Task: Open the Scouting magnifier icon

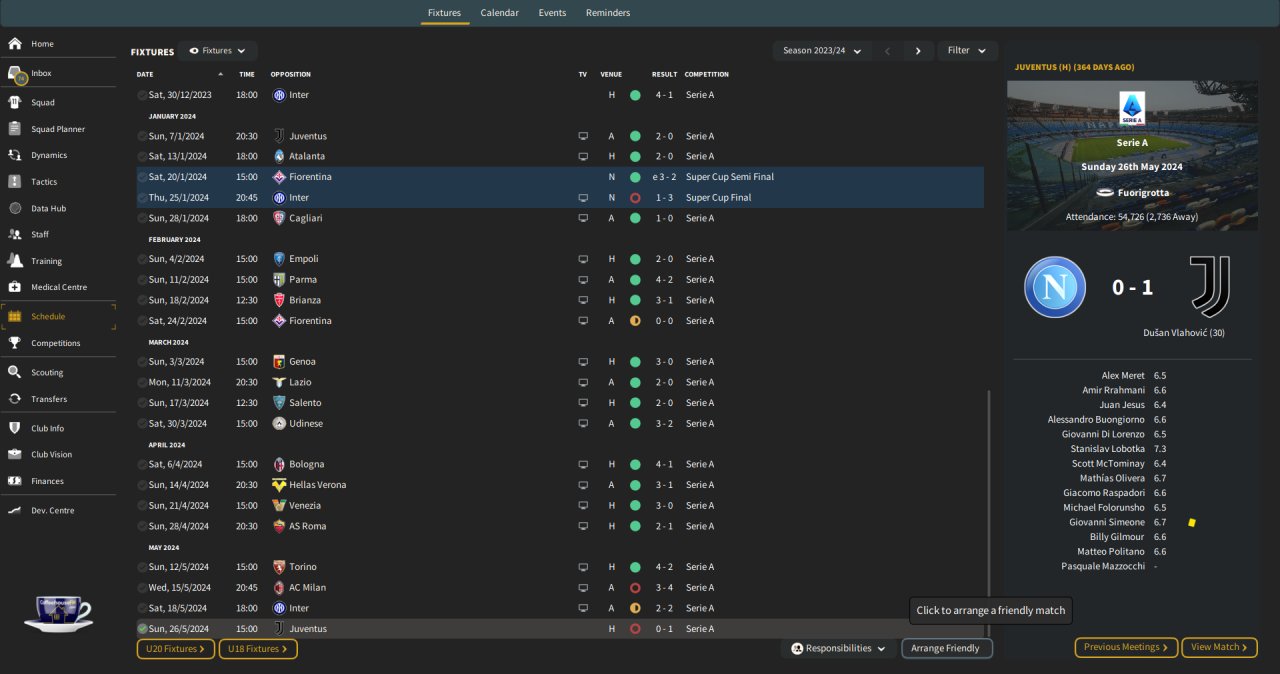Action: [x=15, y=372]
